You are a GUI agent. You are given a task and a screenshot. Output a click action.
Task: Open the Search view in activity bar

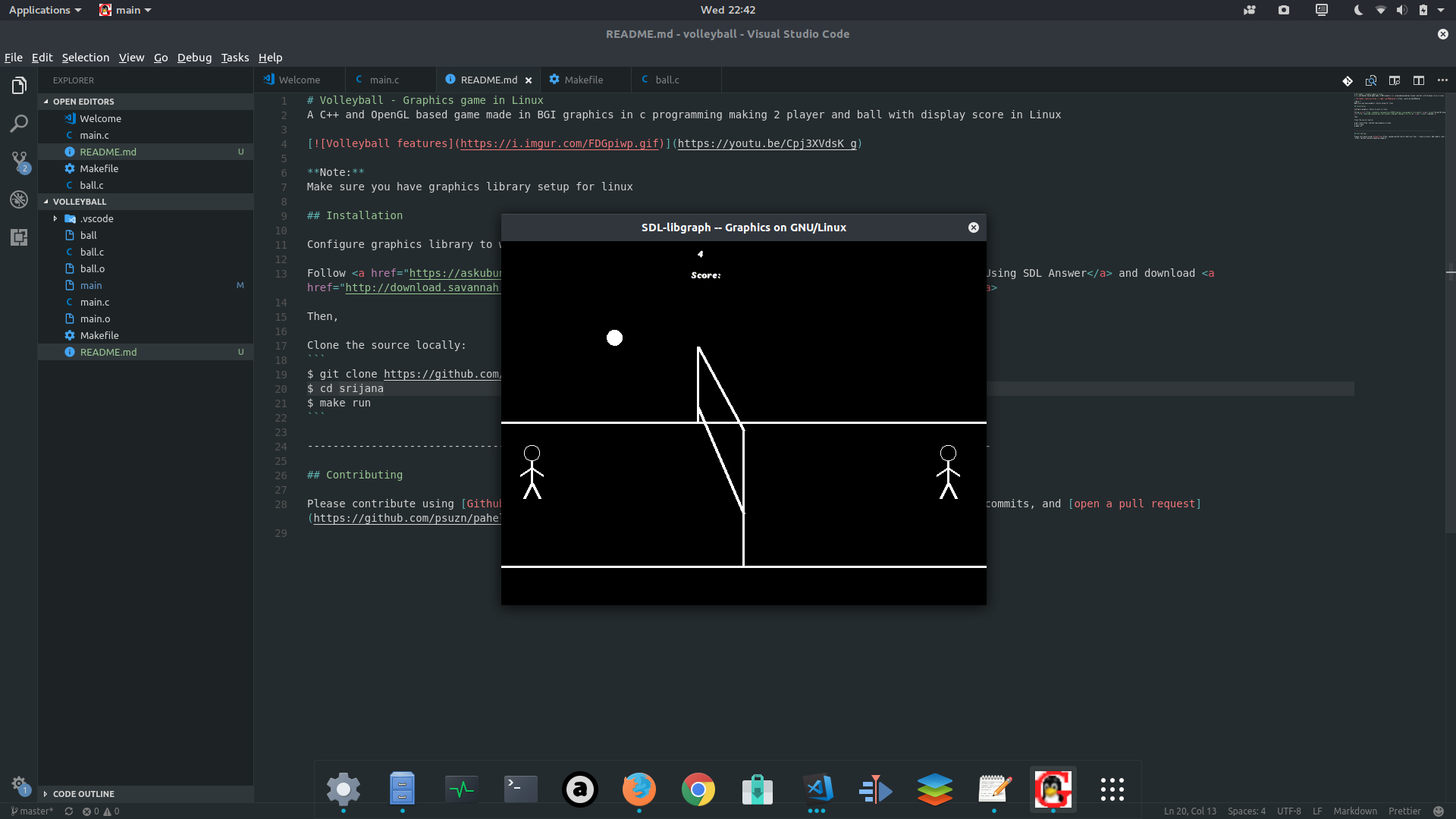[x=19, y=124]
